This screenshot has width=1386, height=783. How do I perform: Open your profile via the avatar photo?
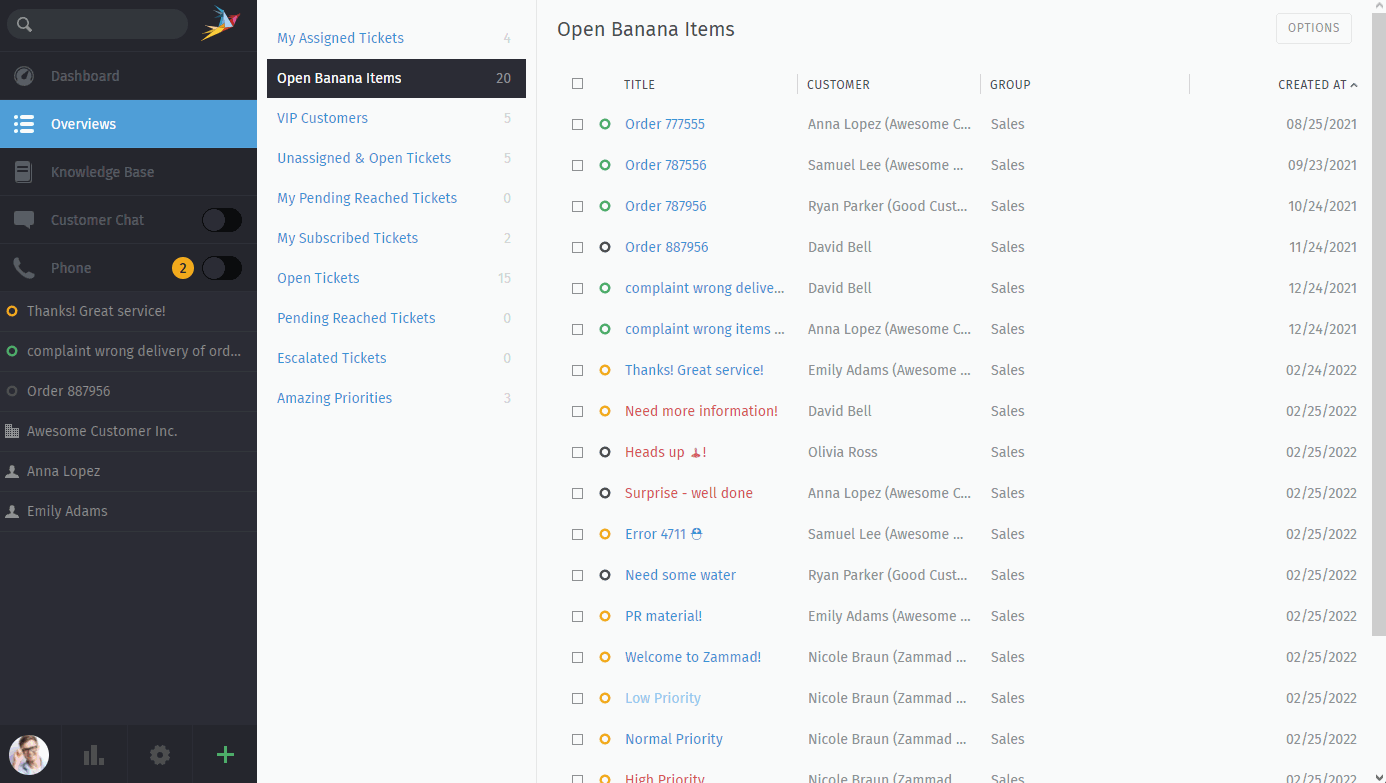[x=28, y=754]
